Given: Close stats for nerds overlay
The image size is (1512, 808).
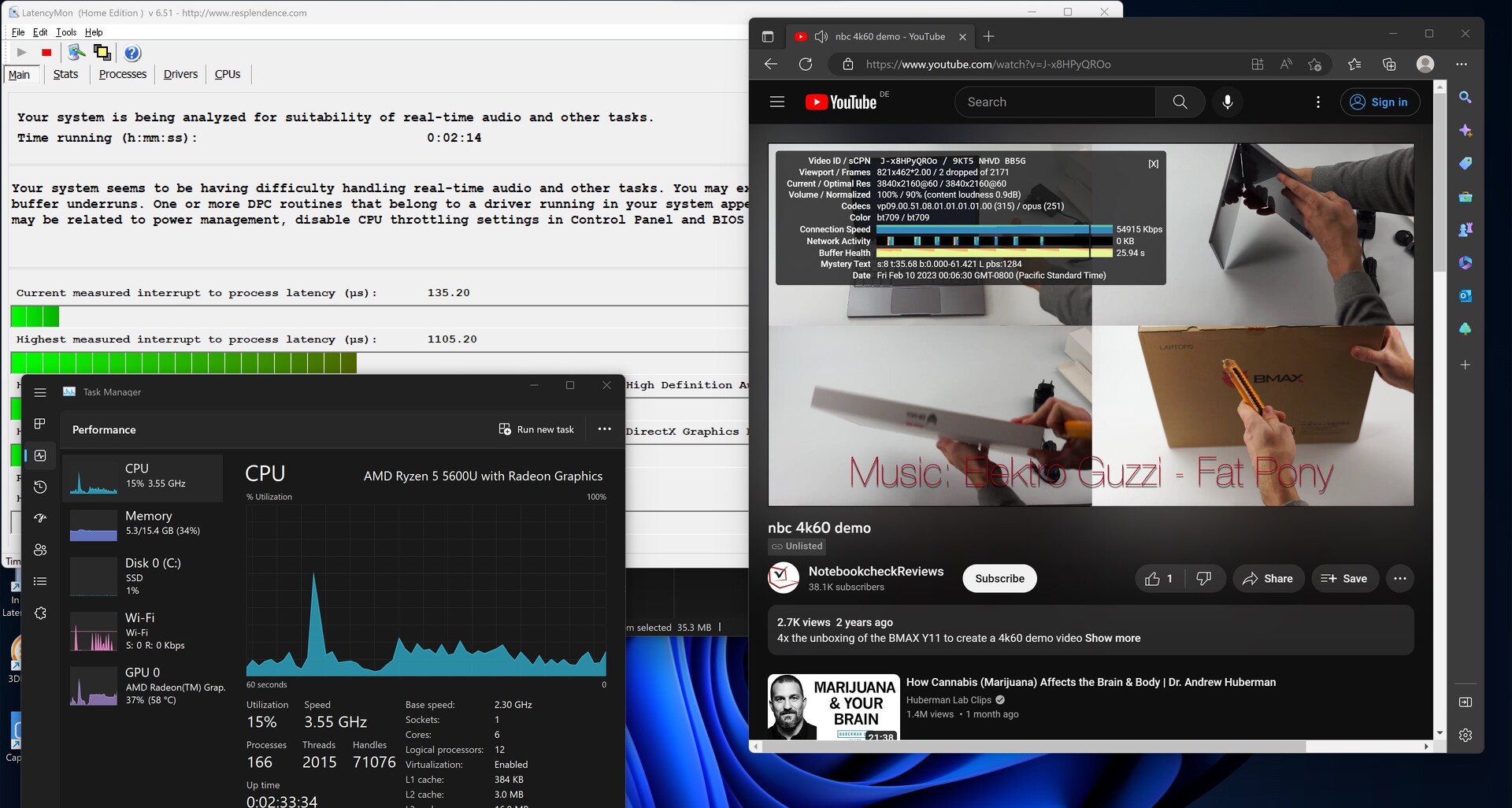Looking at the screenshot, I should click(1153, 164).
